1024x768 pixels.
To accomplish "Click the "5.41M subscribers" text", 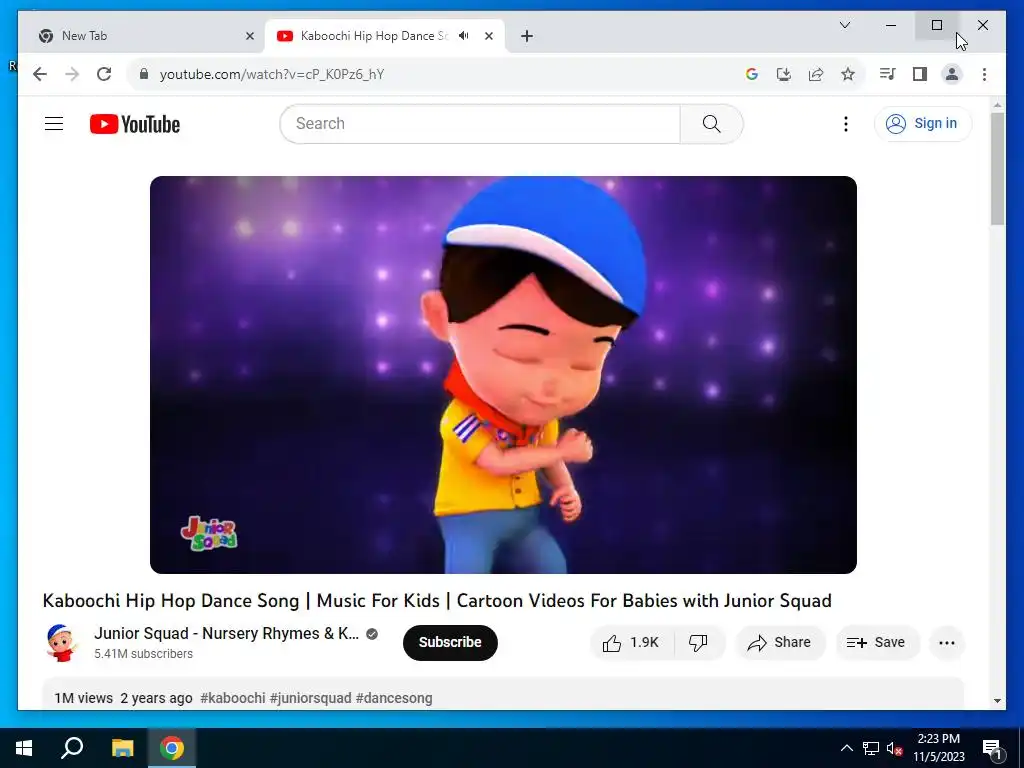I will click(x=143, y=654).
